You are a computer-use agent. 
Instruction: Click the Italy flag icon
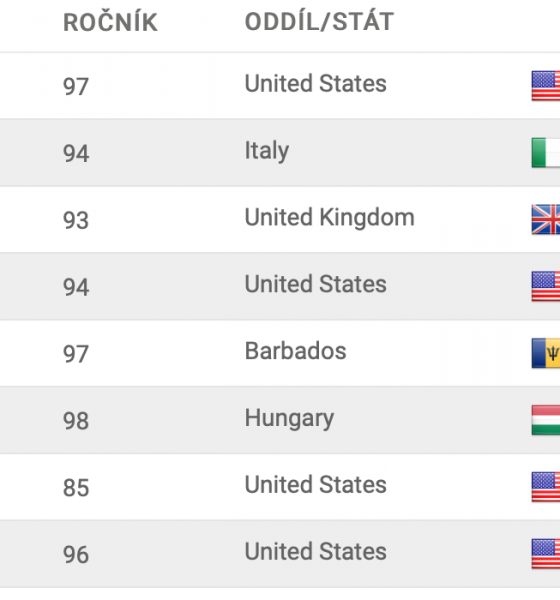click(x=546, y=153)
